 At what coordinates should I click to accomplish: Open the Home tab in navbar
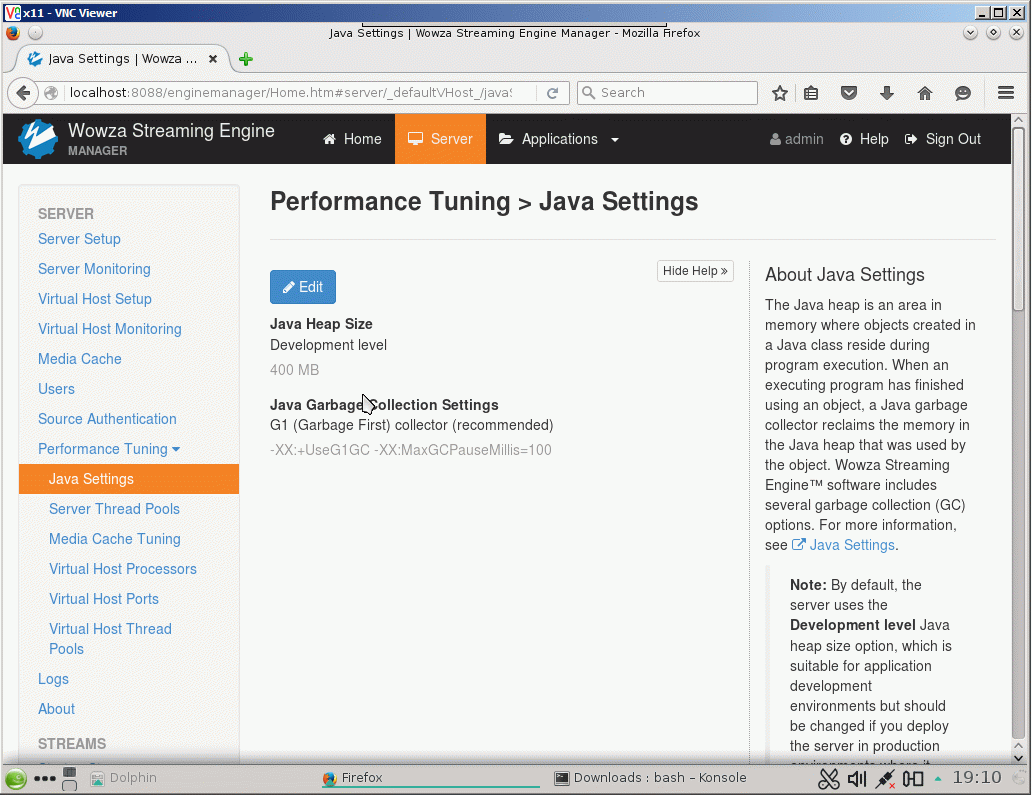352,139
